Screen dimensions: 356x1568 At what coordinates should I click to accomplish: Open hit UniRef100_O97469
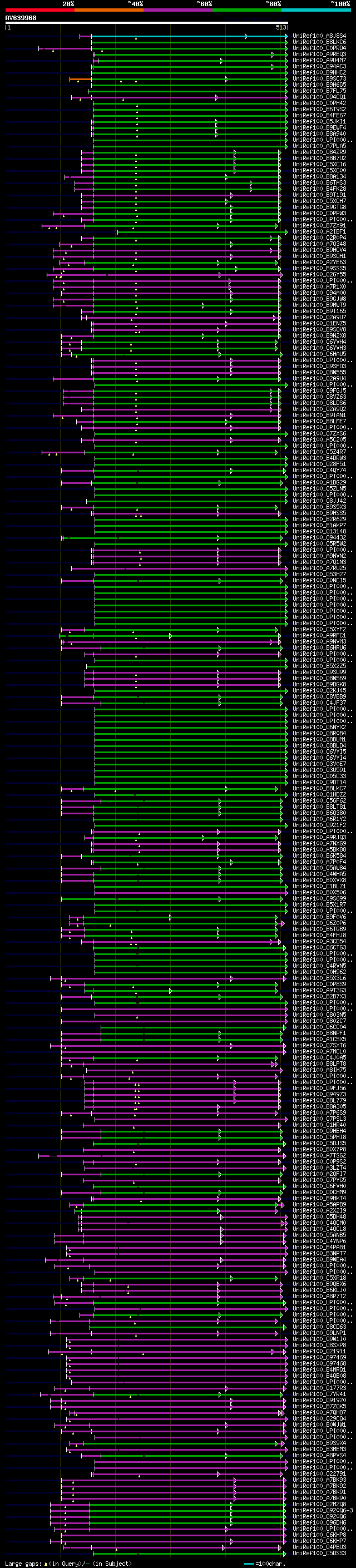pos(319,1357)
